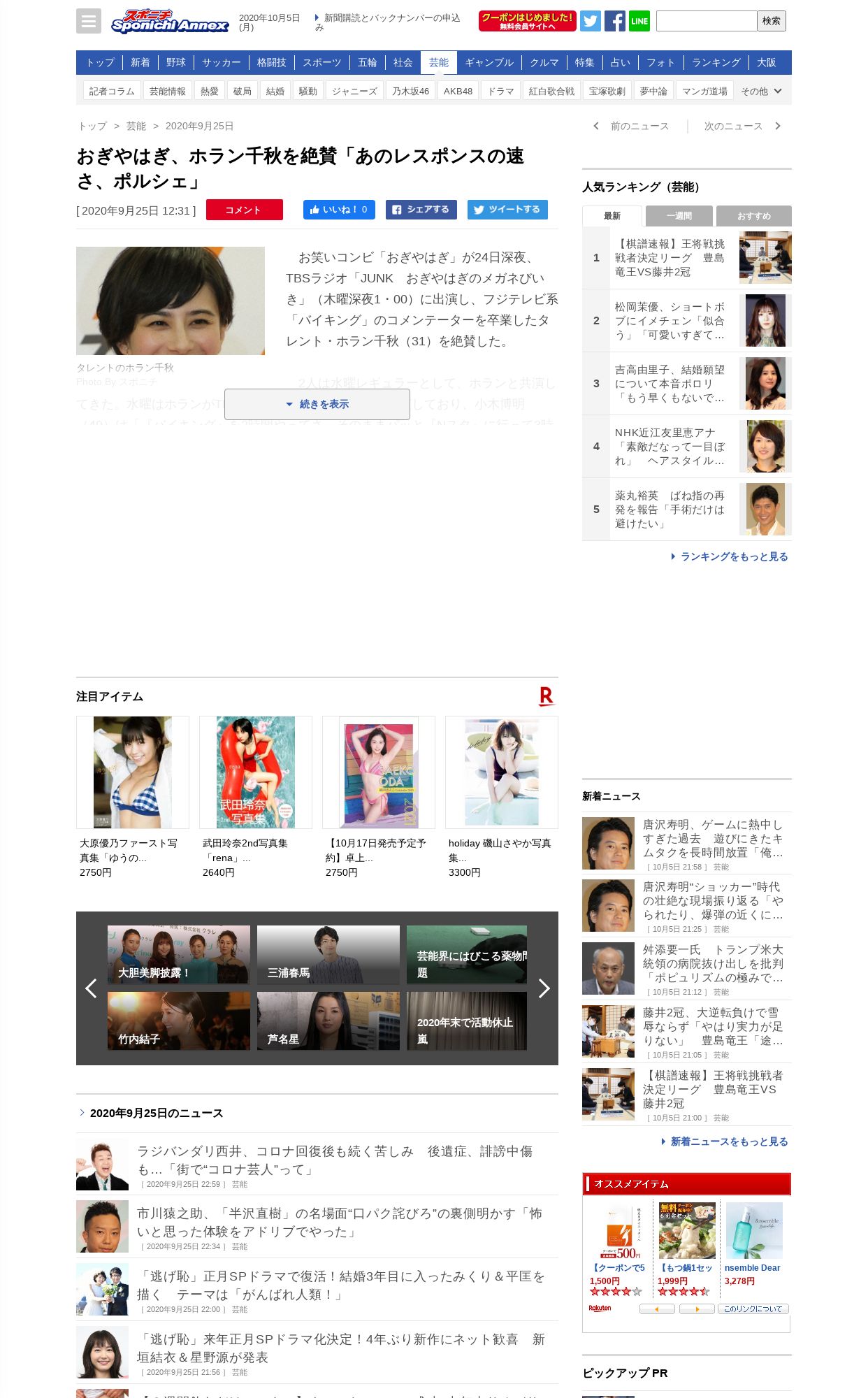Click the Rakuten R logo
Viewport: 868px width, 1398px height.
pyautogui.click(x=547, y=696)
